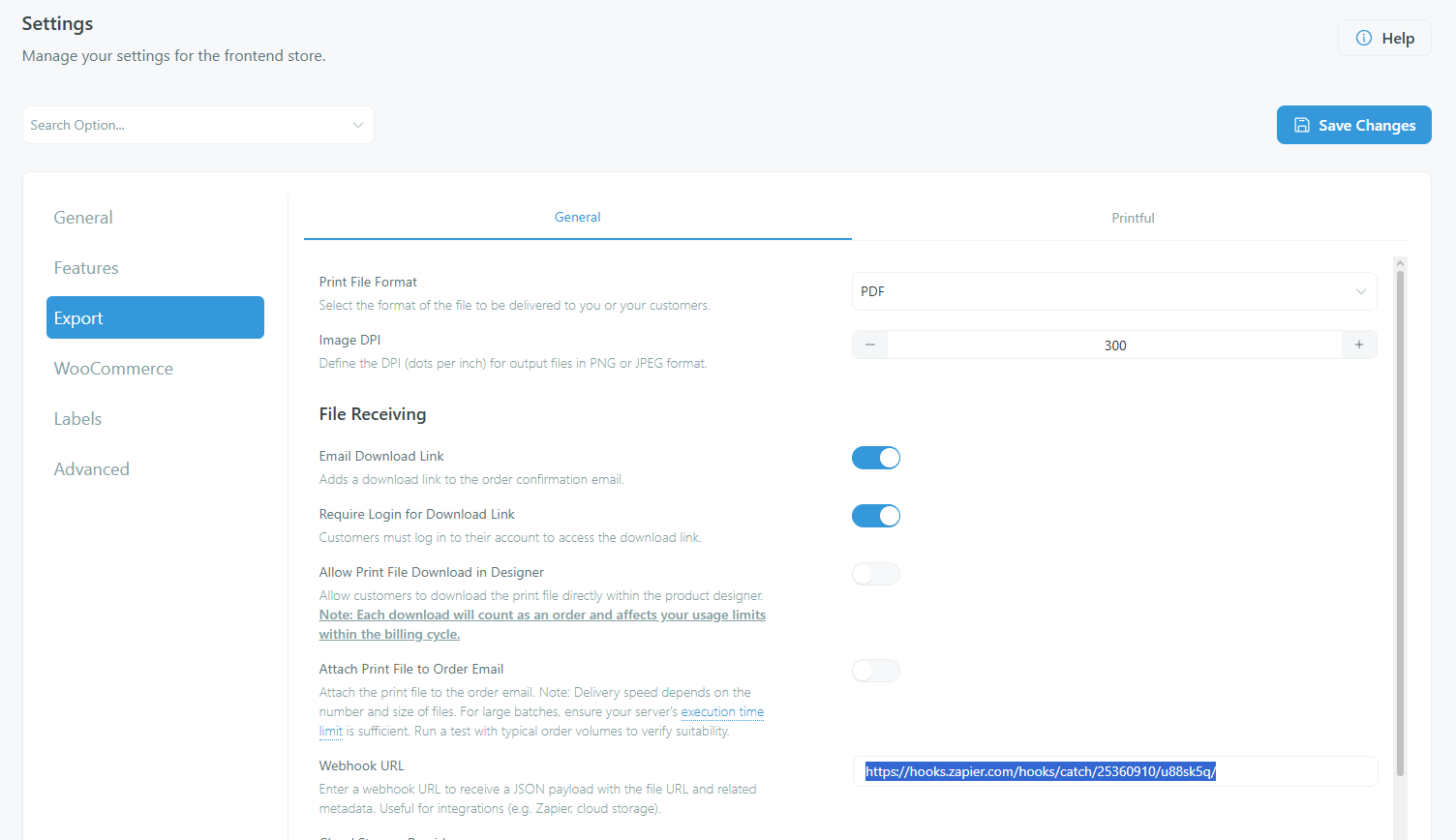Decrease Image DPI with the minus button

pyautogui.click(x=870, y=345)
